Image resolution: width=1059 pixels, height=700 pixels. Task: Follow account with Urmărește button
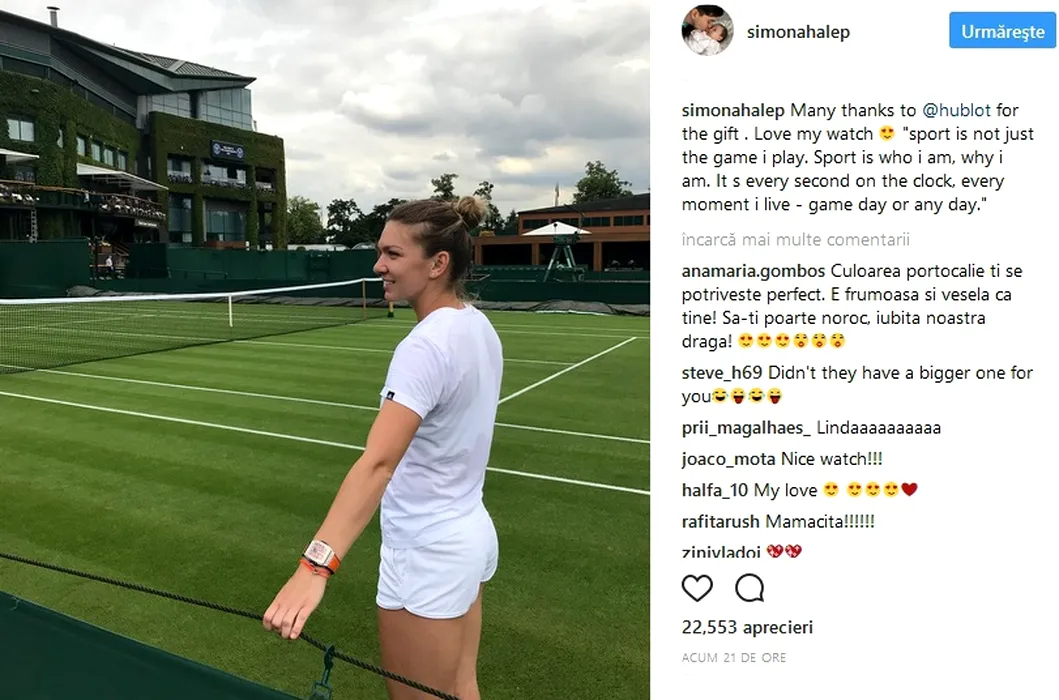click(1002, 31)
